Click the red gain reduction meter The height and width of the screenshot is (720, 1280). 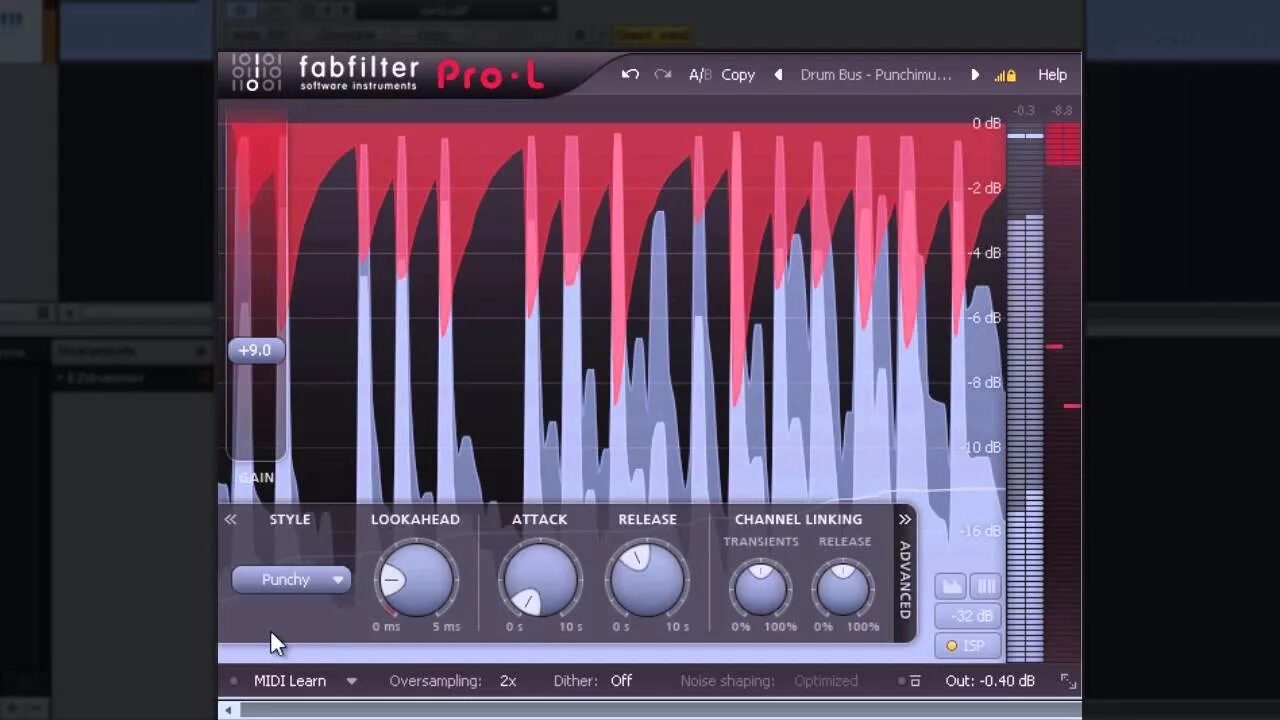[1063, 392]
